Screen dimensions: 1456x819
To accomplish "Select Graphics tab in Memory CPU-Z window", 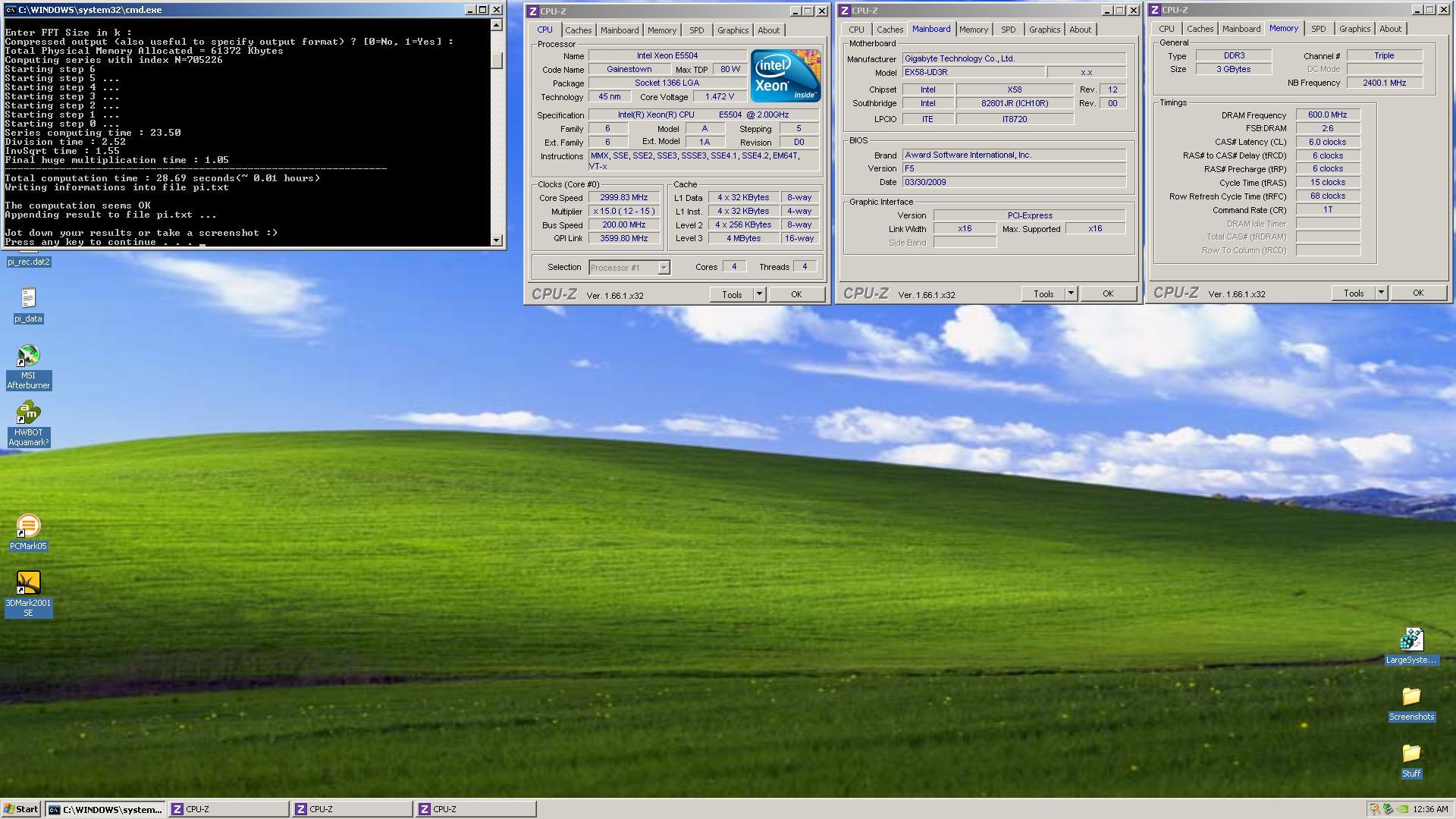I will (1354, 29).
